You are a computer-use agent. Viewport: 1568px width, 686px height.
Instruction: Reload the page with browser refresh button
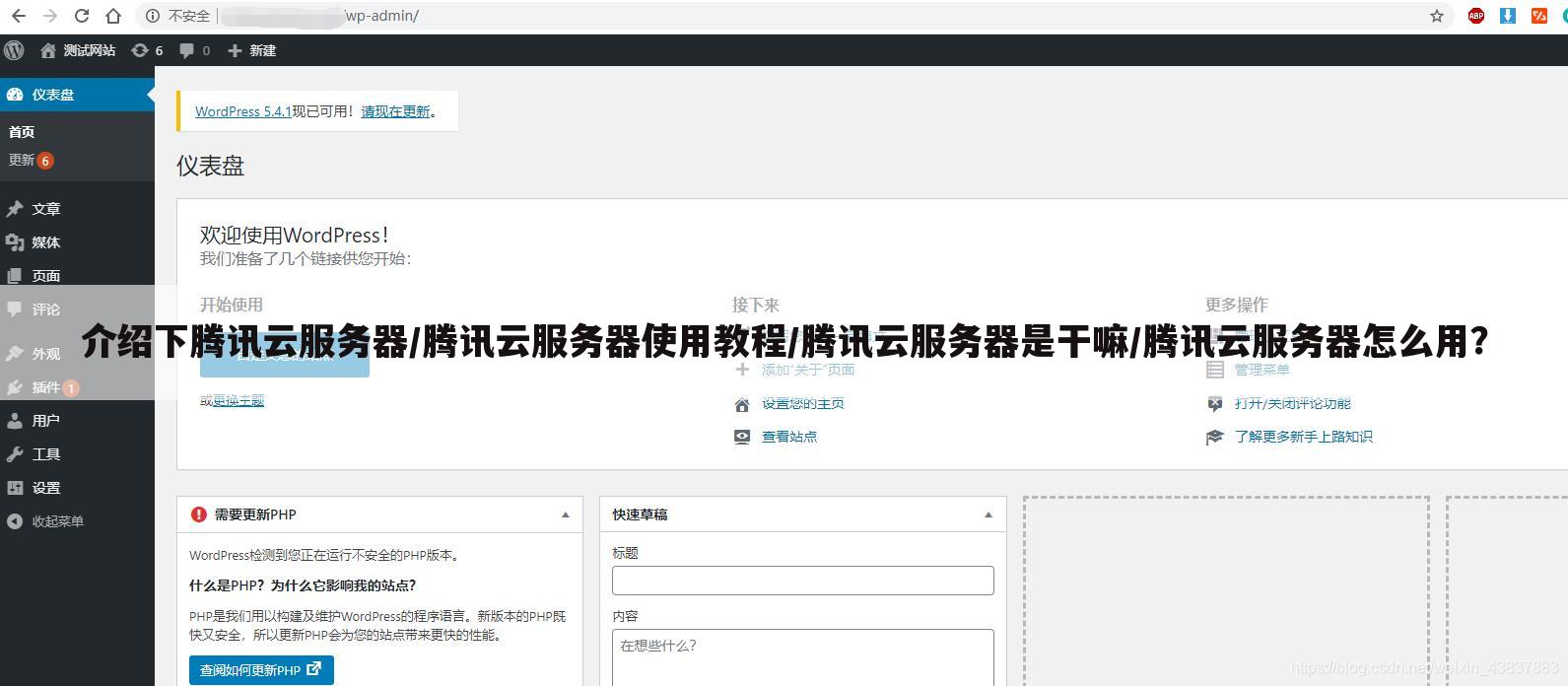coord(82,16)
